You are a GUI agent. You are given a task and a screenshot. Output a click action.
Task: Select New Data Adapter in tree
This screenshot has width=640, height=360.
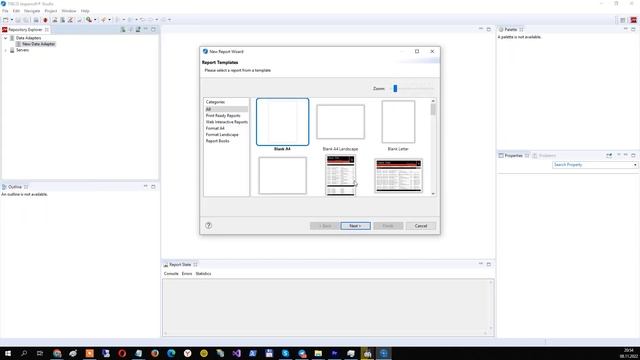(x=38, y=44)
